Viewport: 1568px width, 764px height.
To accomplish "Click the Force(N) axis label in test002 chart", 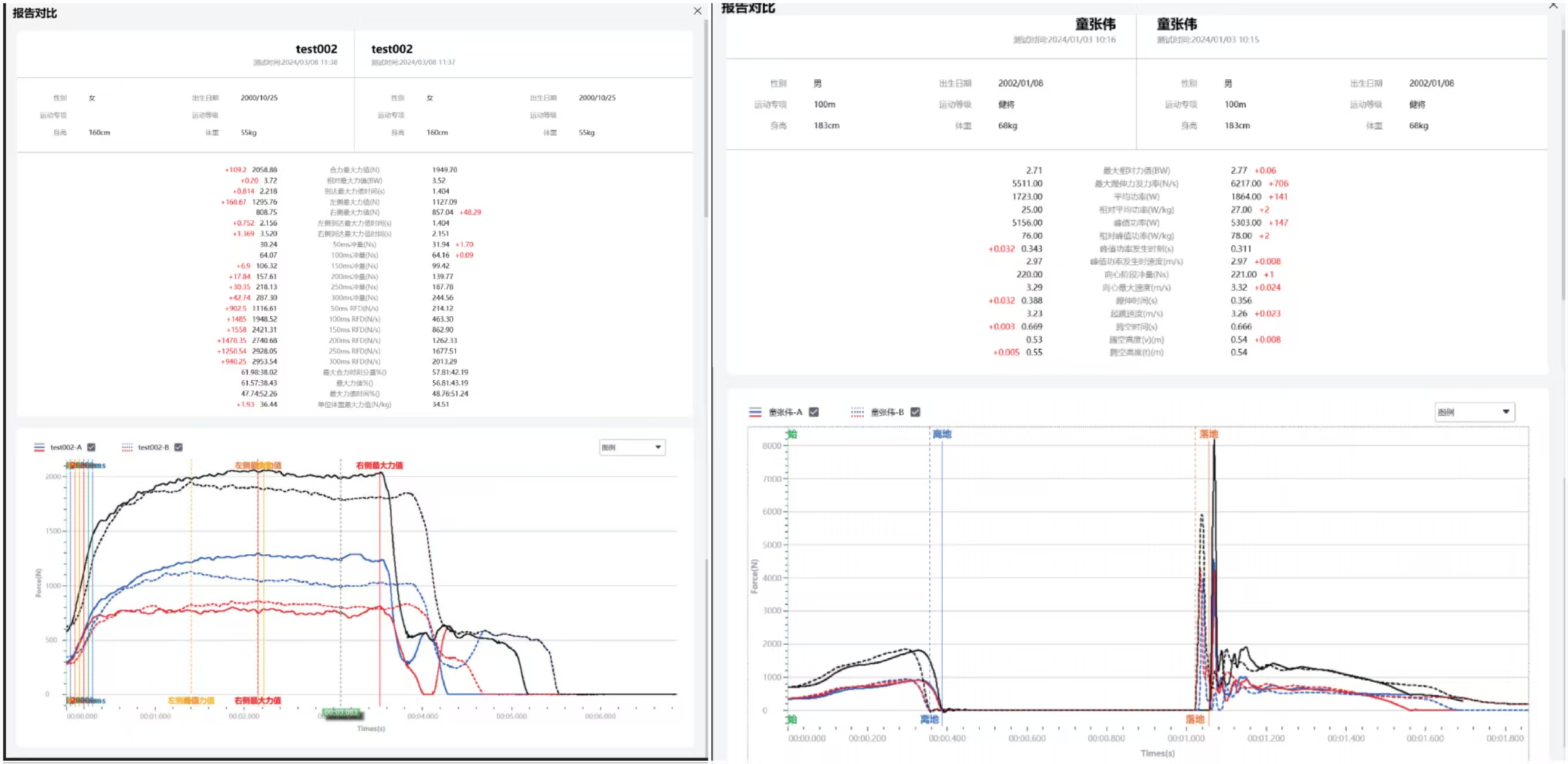I will coord(38,583).
